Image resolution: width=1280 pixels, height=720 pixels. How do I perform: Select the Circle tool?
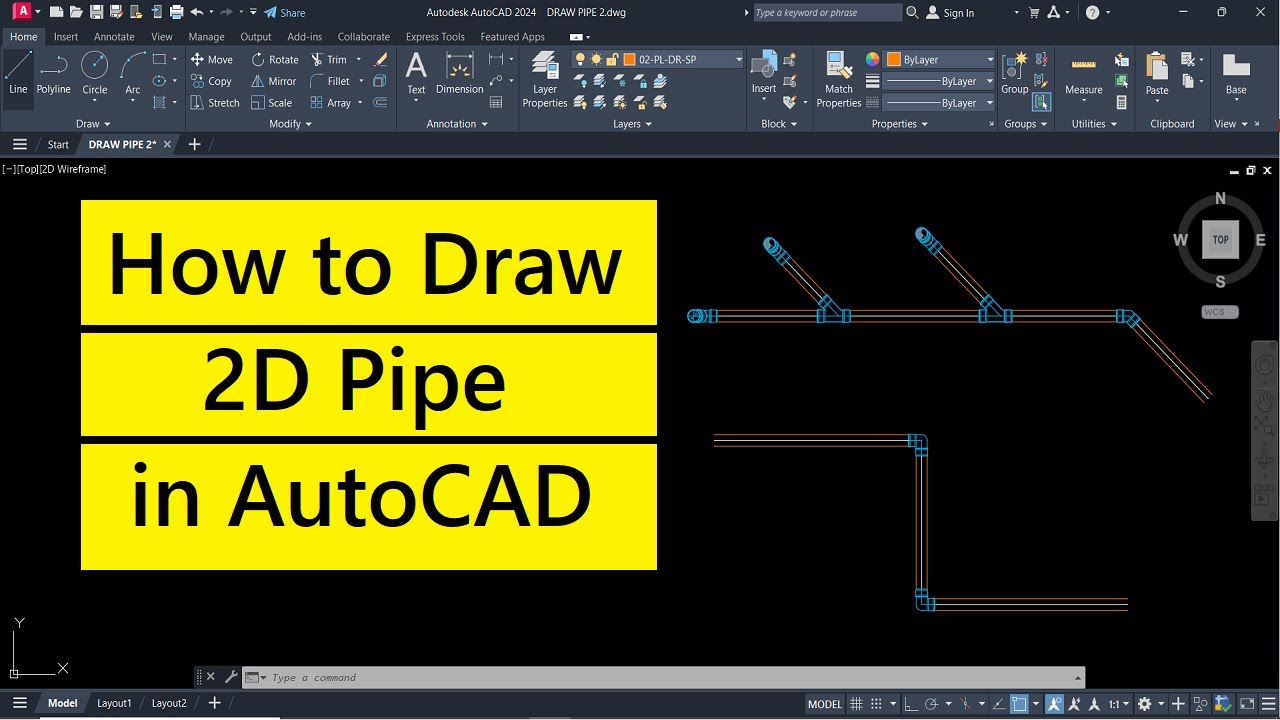pos(95,74)
